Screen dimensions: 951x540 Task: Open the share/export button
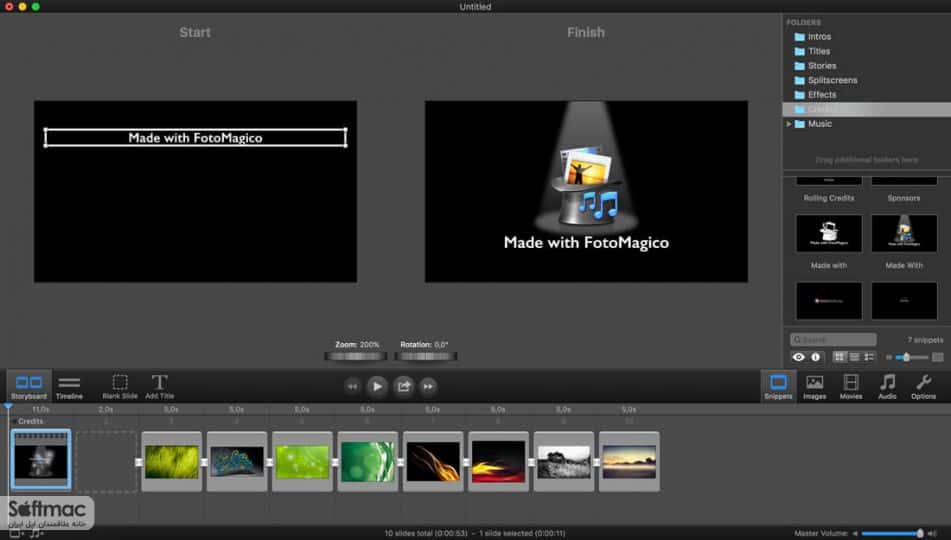403,386
